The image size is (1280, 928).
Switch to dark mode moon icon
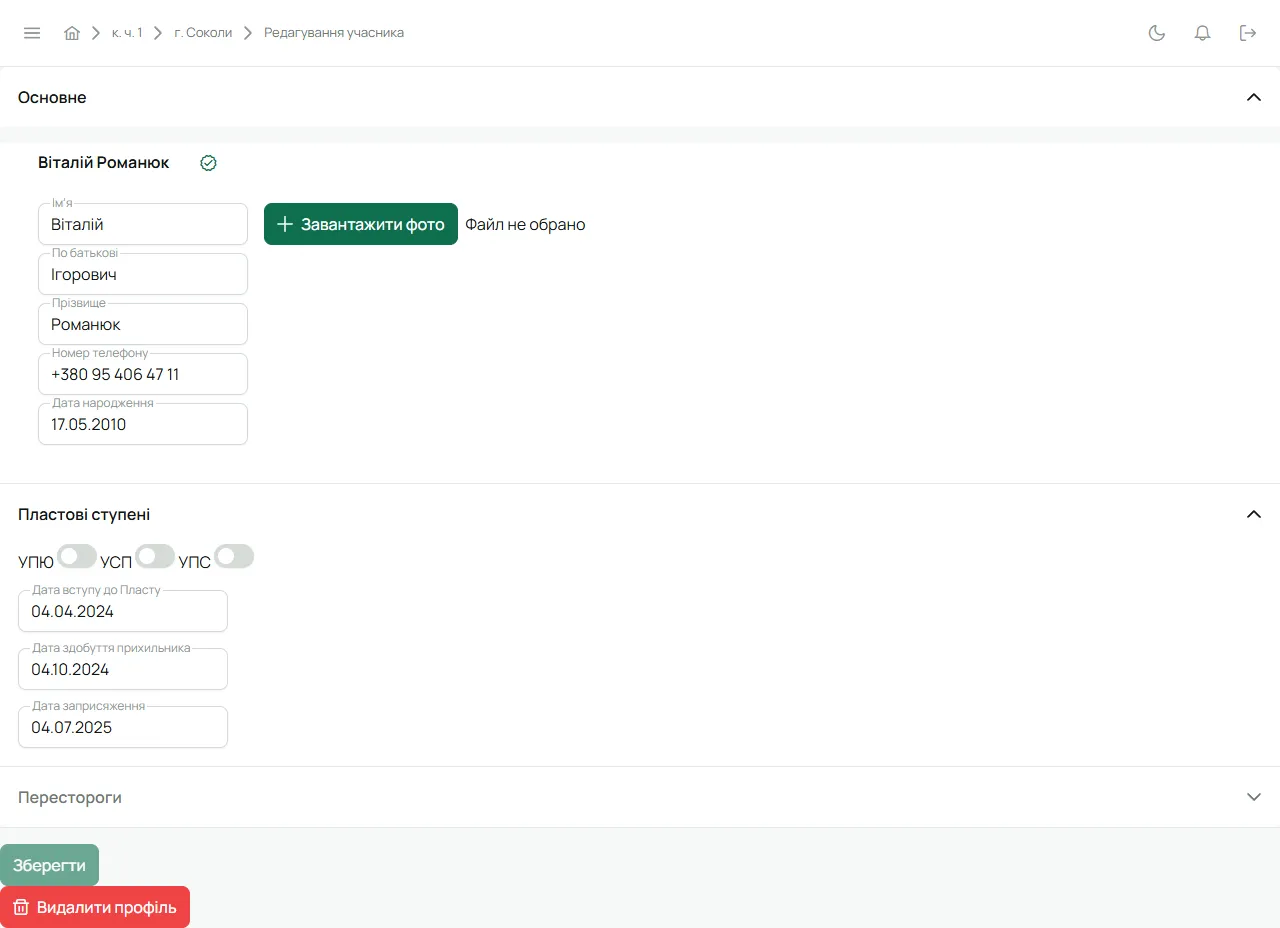[x=1157, y=33]
